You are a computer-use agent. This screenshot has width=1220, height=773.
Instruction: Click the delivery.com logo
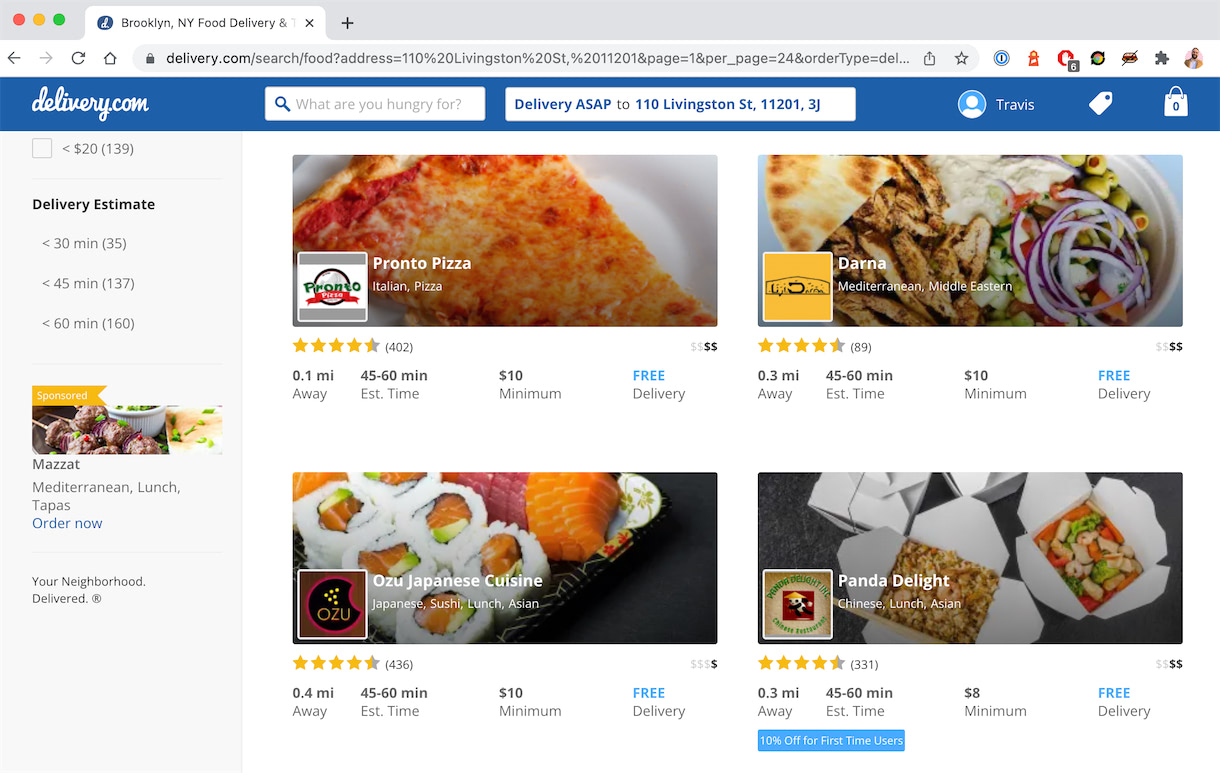[x=90, y=103]
